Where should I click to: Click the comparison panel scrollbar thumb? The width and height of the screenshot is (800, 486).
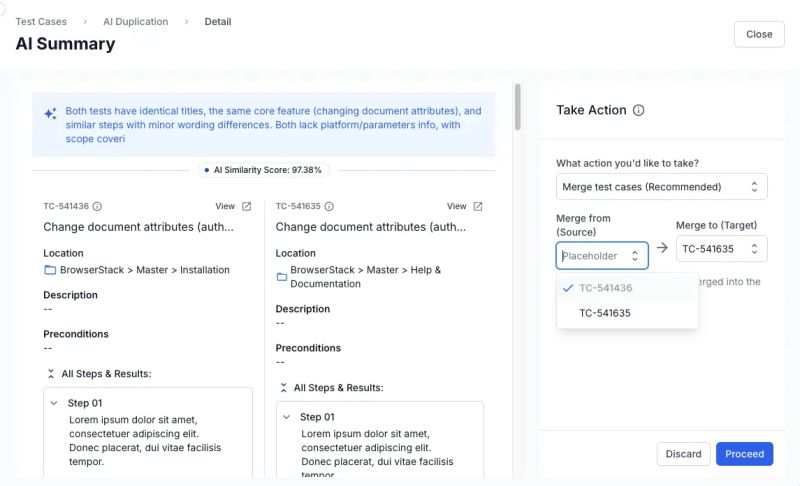coord(517,107)
